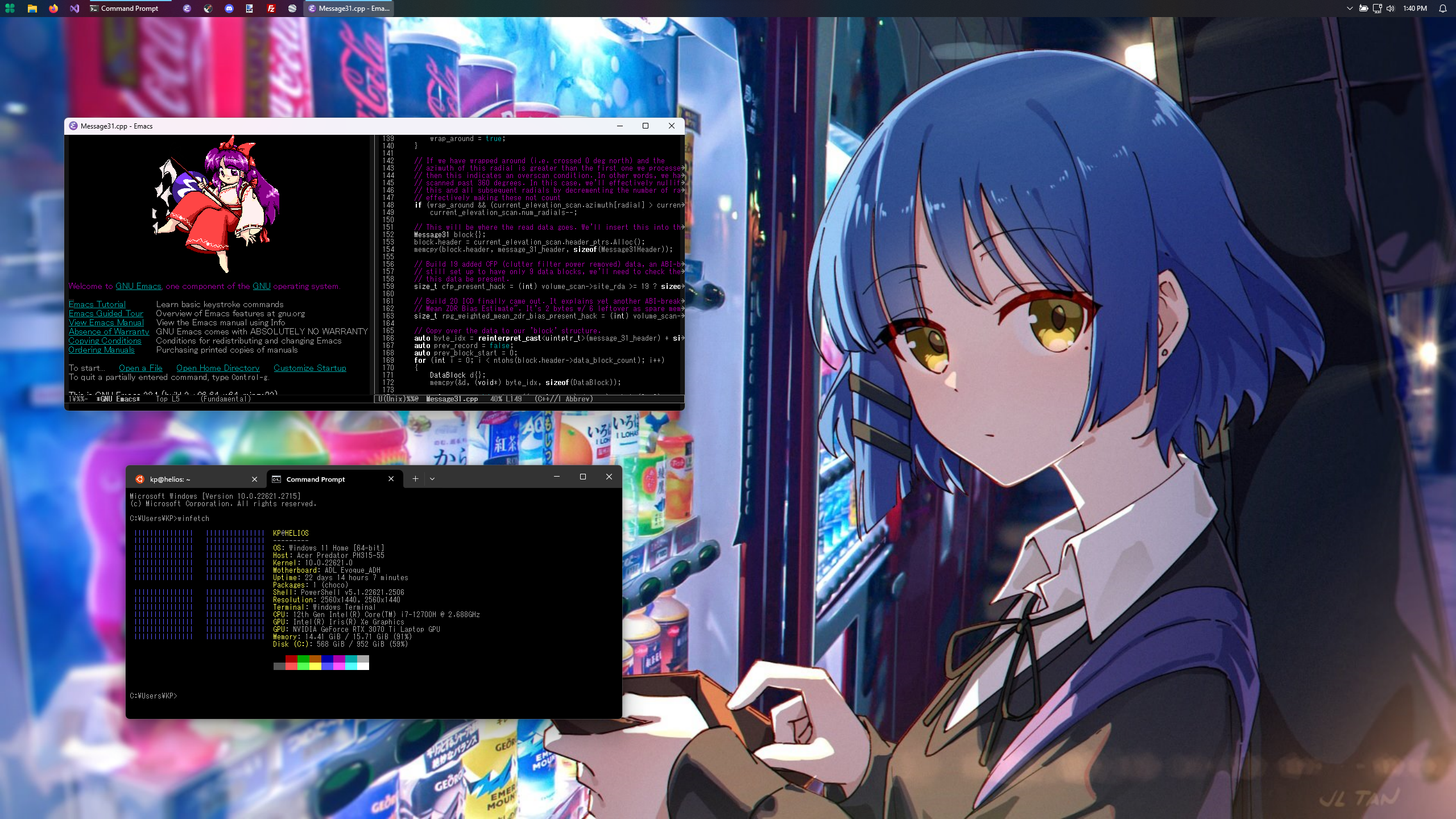Open the battery status tray icon
This screenshot has height=819, width=1456.
point(1363,9)
